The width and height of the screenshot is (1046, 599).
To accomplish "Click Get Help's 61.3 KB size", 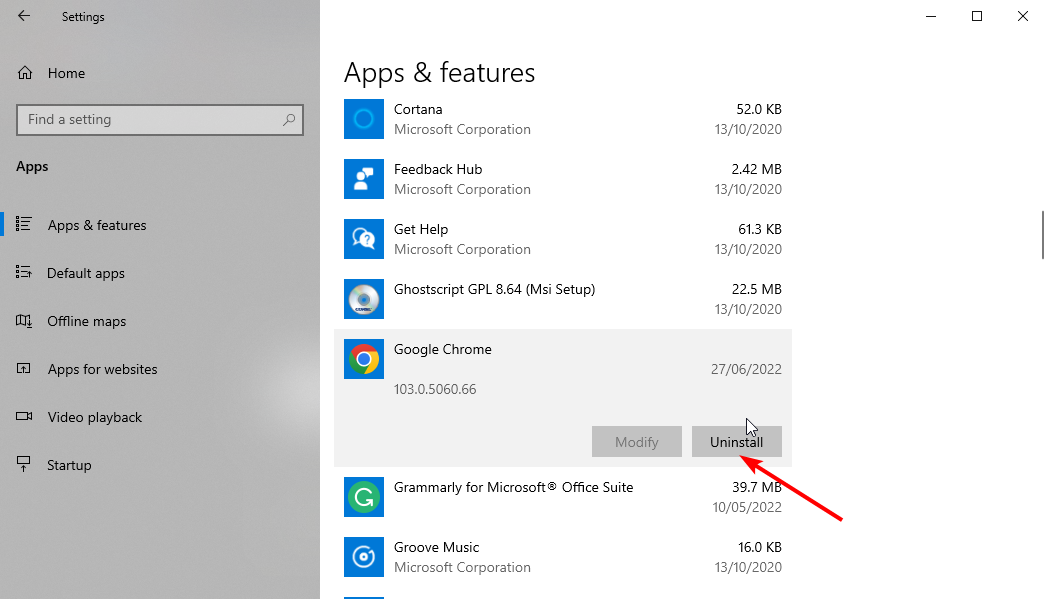I will click(x=760, y=229).
